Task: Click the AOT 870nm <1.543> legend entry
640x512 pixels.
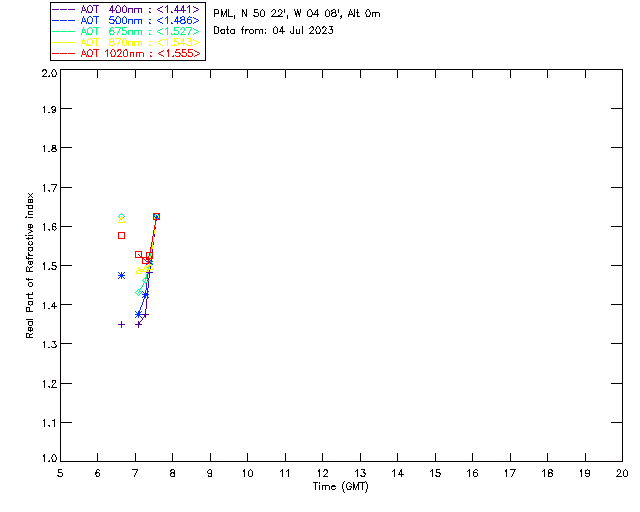Action: click(x=126, y=42)
